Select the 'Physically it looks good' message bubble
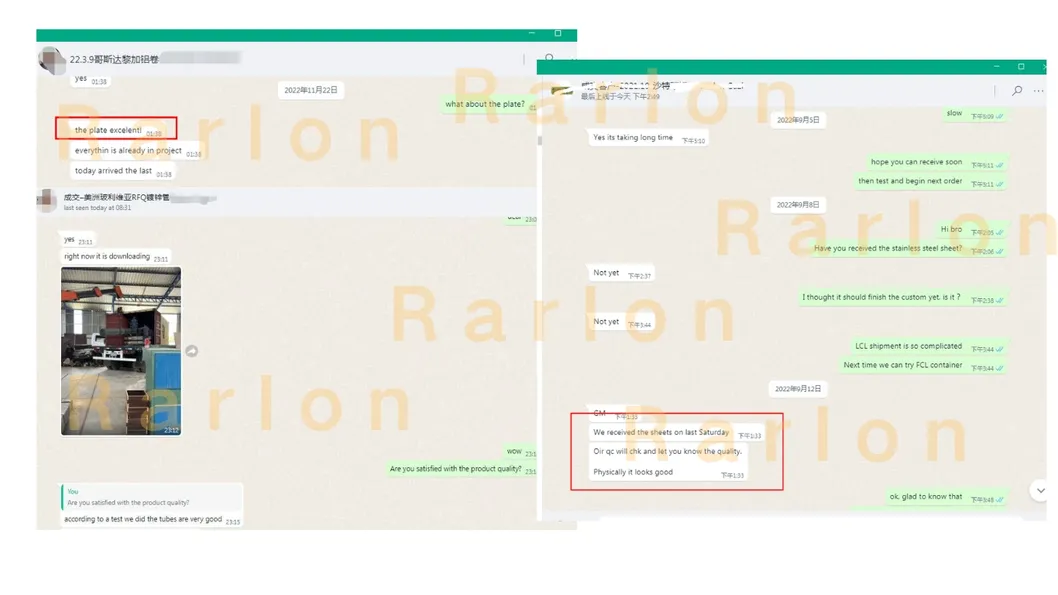This screenshot has width=1058, height=595. pos(633,472)
